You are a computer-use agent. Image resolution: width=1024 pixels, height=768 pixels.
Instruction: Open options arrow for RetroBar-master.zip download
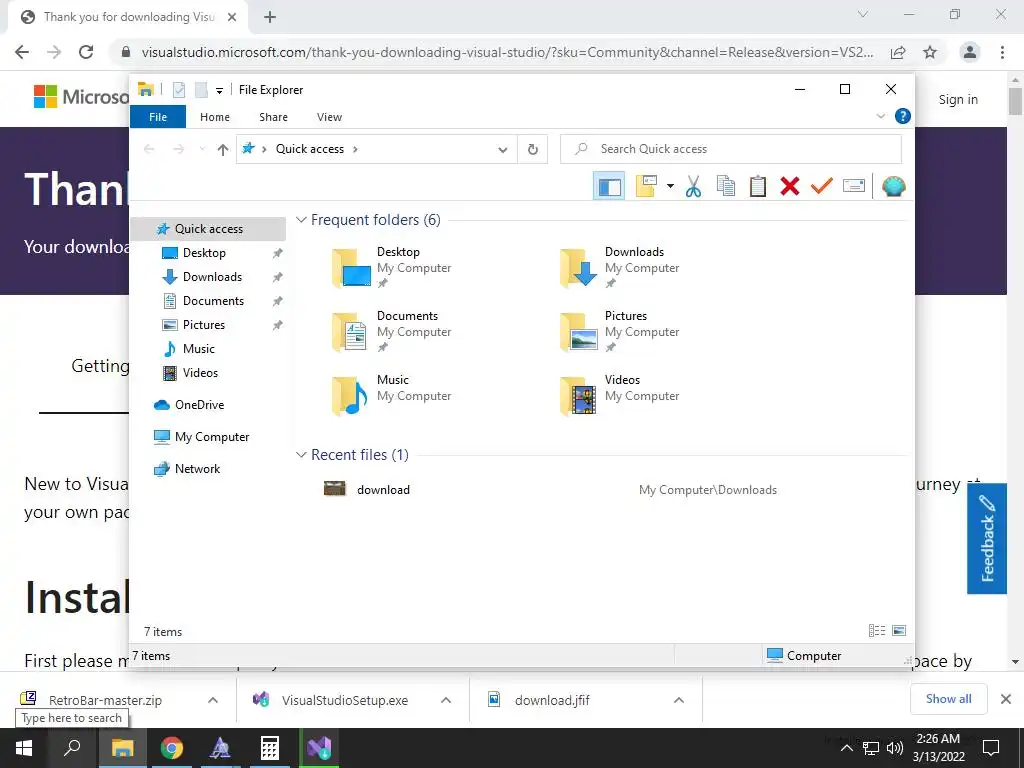(x=213, y=700)
